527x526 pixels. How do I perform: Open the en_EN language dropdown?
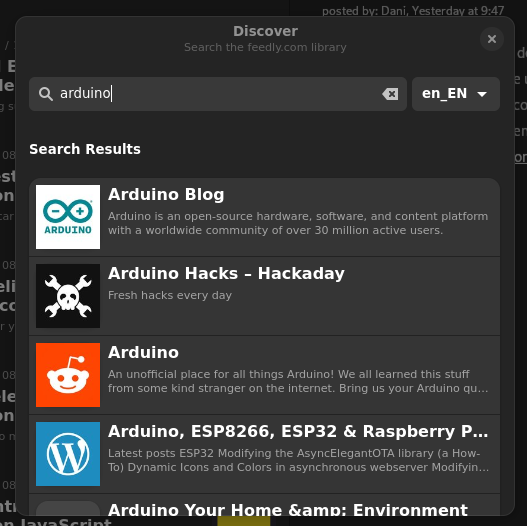pyautogui.click(x=456, y=94)
